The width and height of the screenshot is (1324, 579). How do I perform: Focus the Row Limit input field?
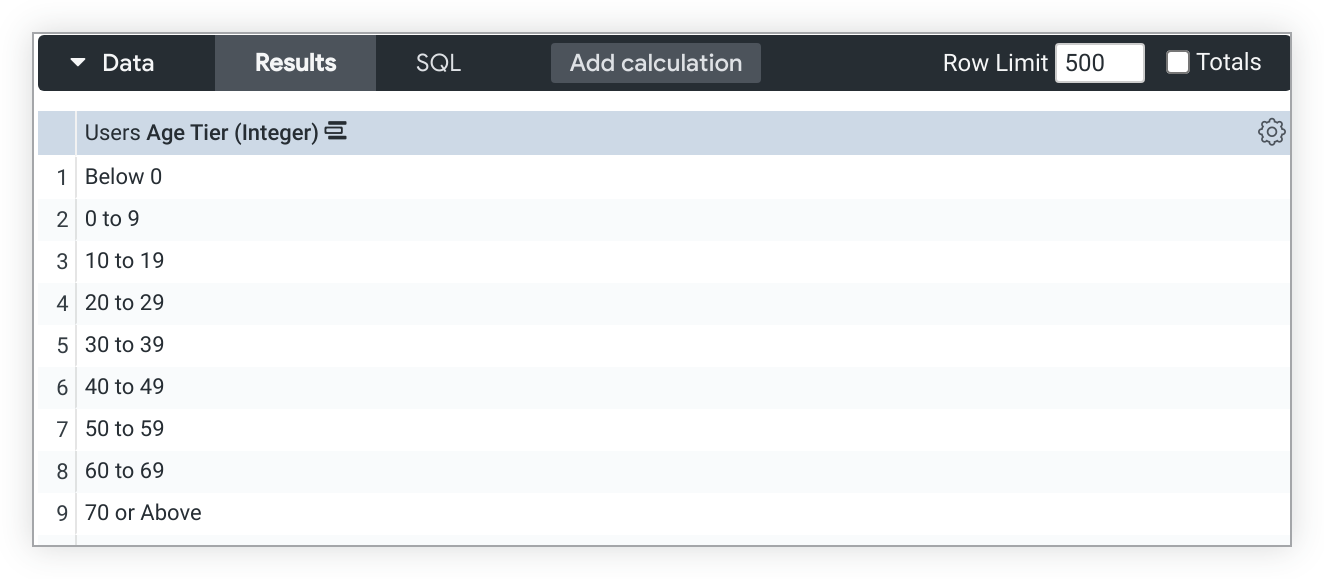coord(1099,63)
